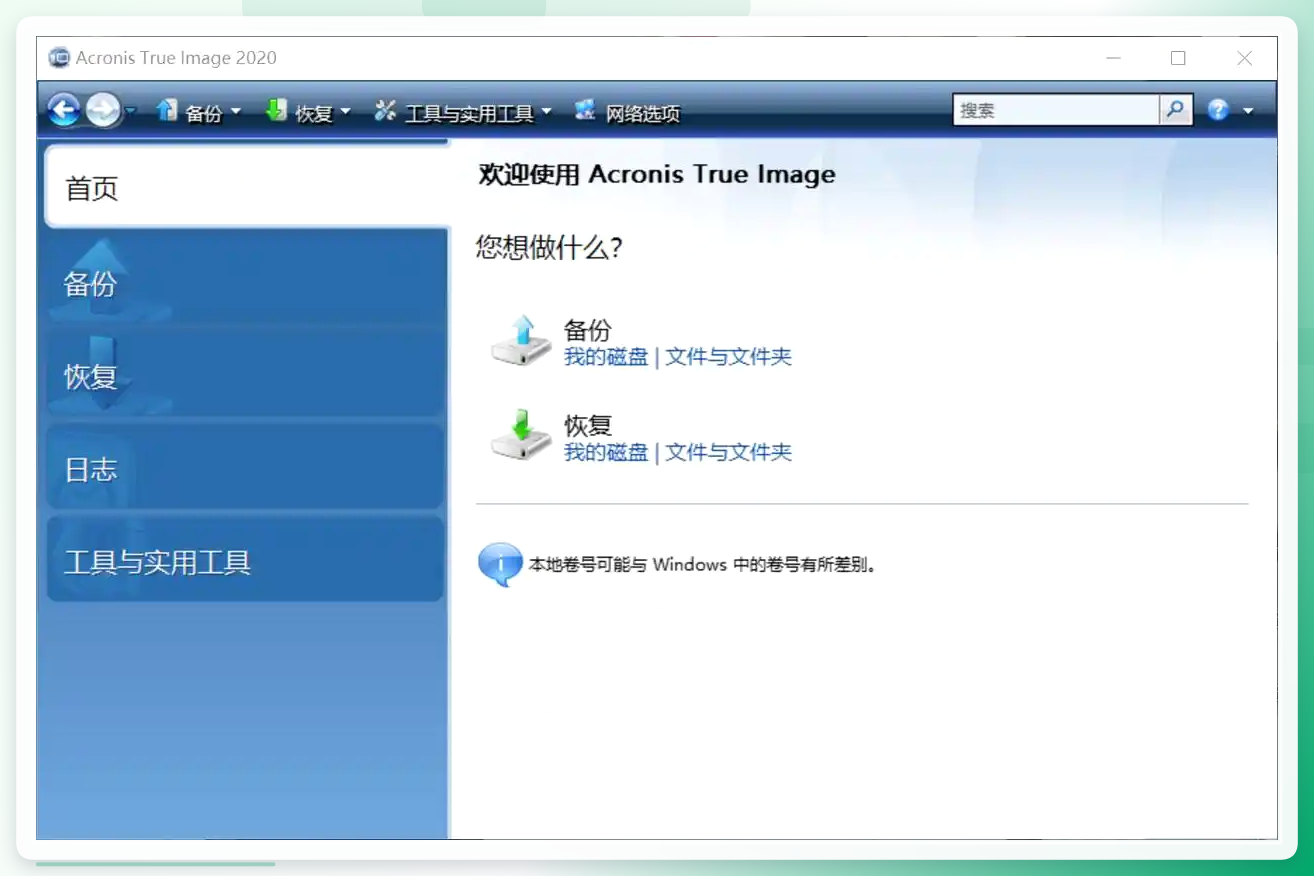
Task: Click 文件与文件夹 link under 恢复
Action: [728, 452]
